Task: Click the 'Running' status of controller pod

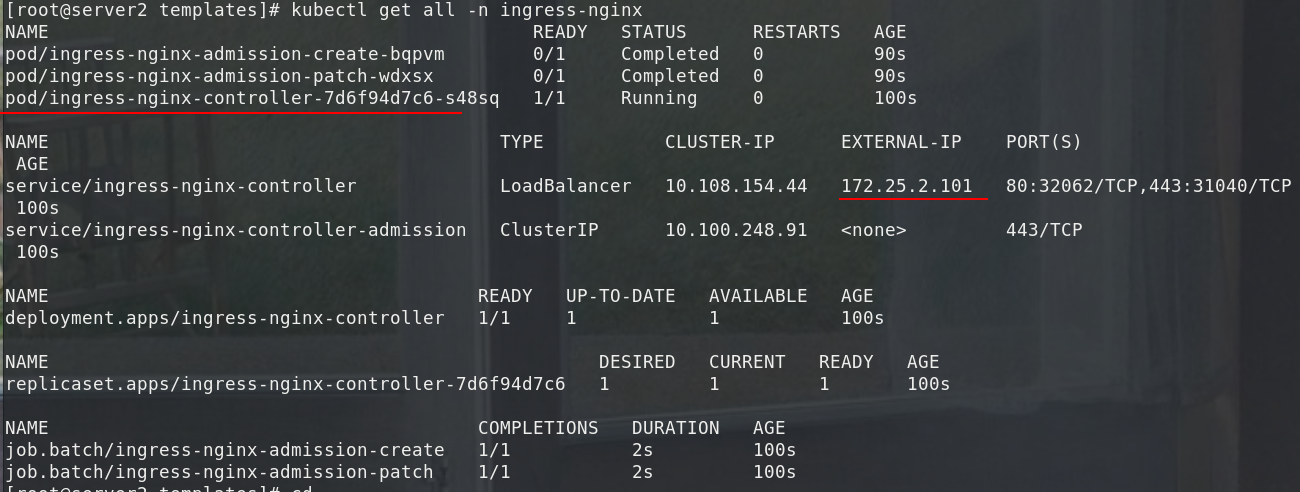Action: [x=659, y=98]
